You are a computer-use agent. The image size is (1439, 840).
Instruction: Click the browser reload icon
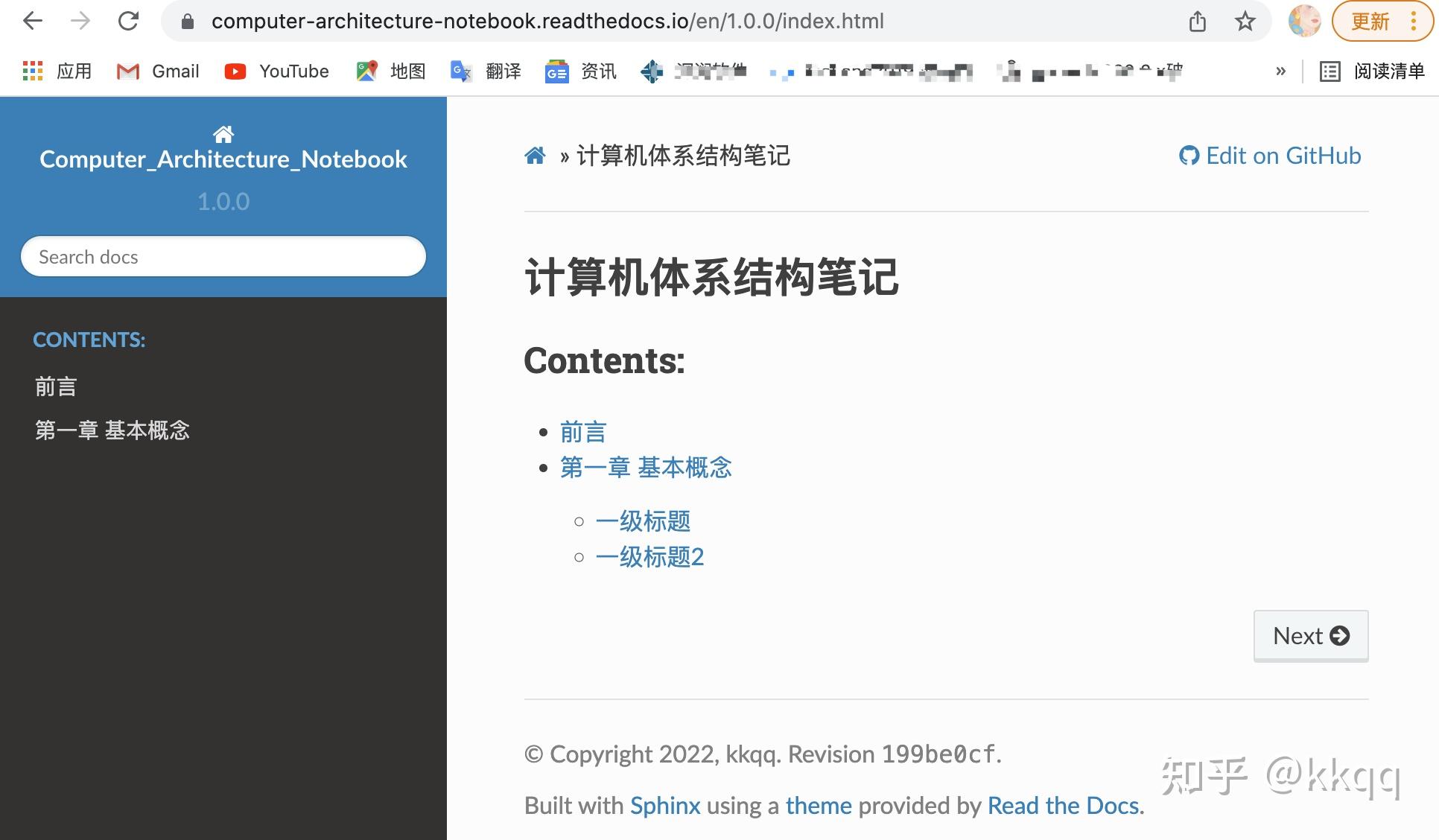click(x=128, y=21)
